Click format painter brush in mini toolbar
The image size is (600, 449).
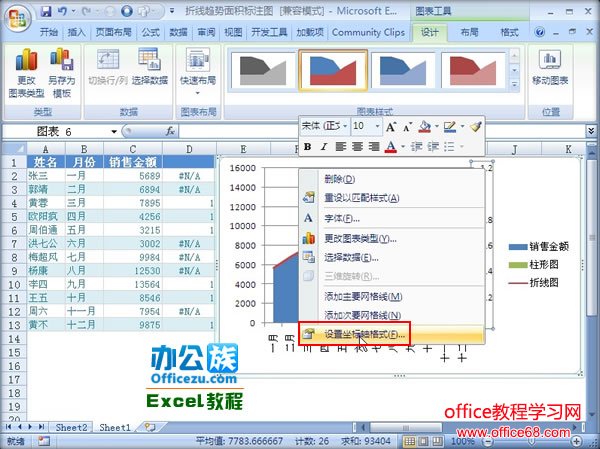(476, 127)
